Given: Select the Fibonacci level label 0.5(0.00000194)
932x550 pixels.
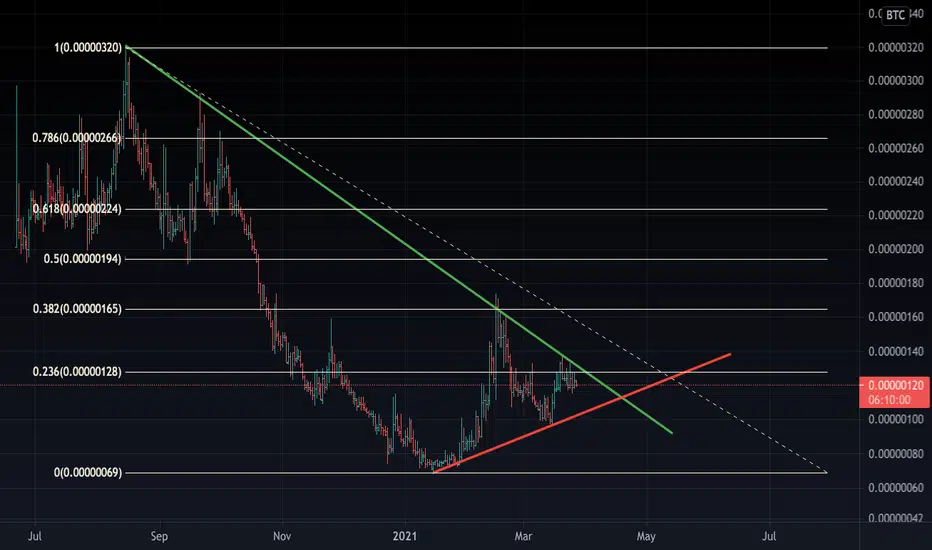Looking at the screenshot, I should coord(83,259).
